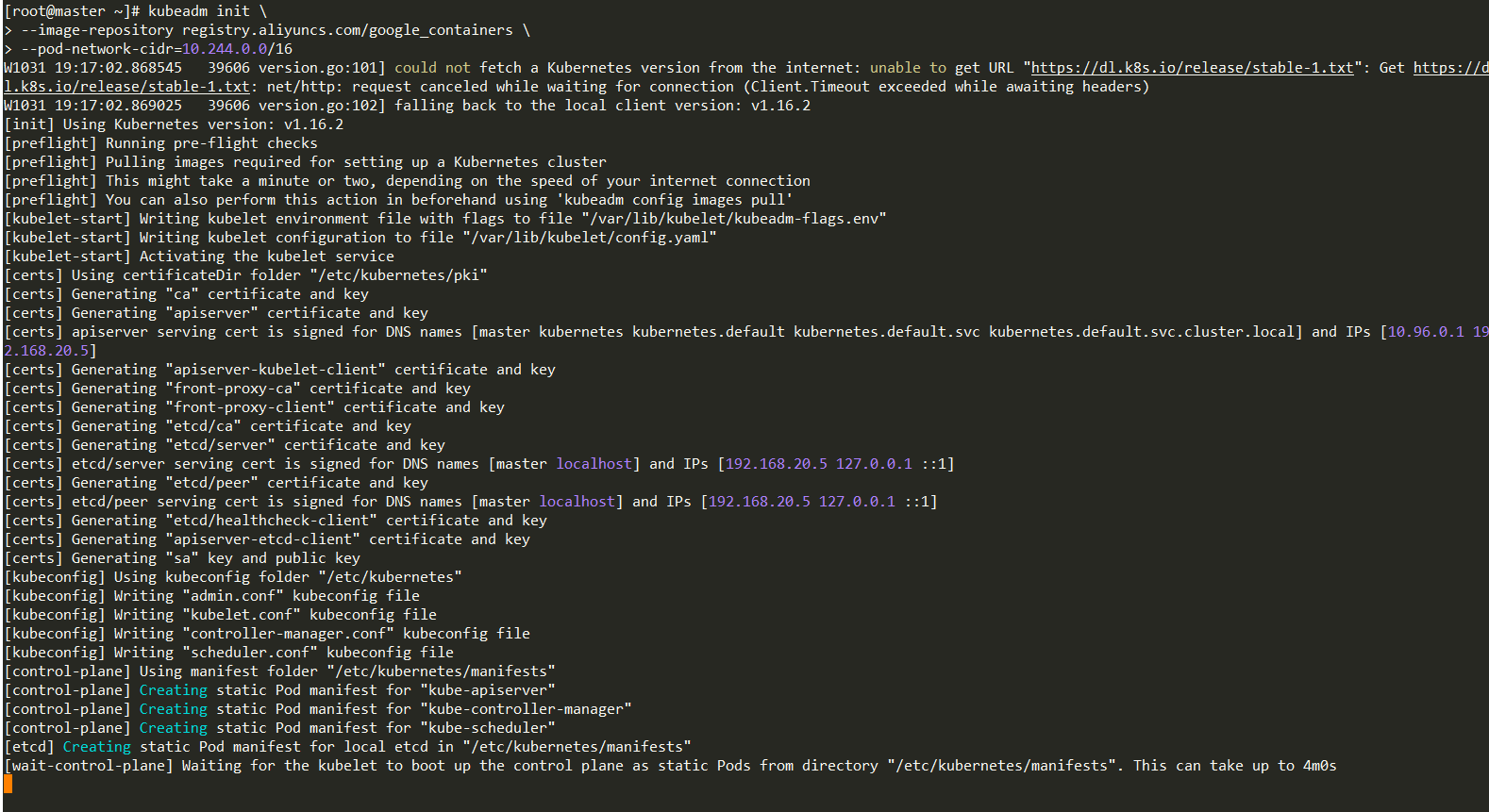The image size is (1489, 812).
Task: Click 'Creating' in the kube-apiserver manifest line
Action: coord(174,690)
